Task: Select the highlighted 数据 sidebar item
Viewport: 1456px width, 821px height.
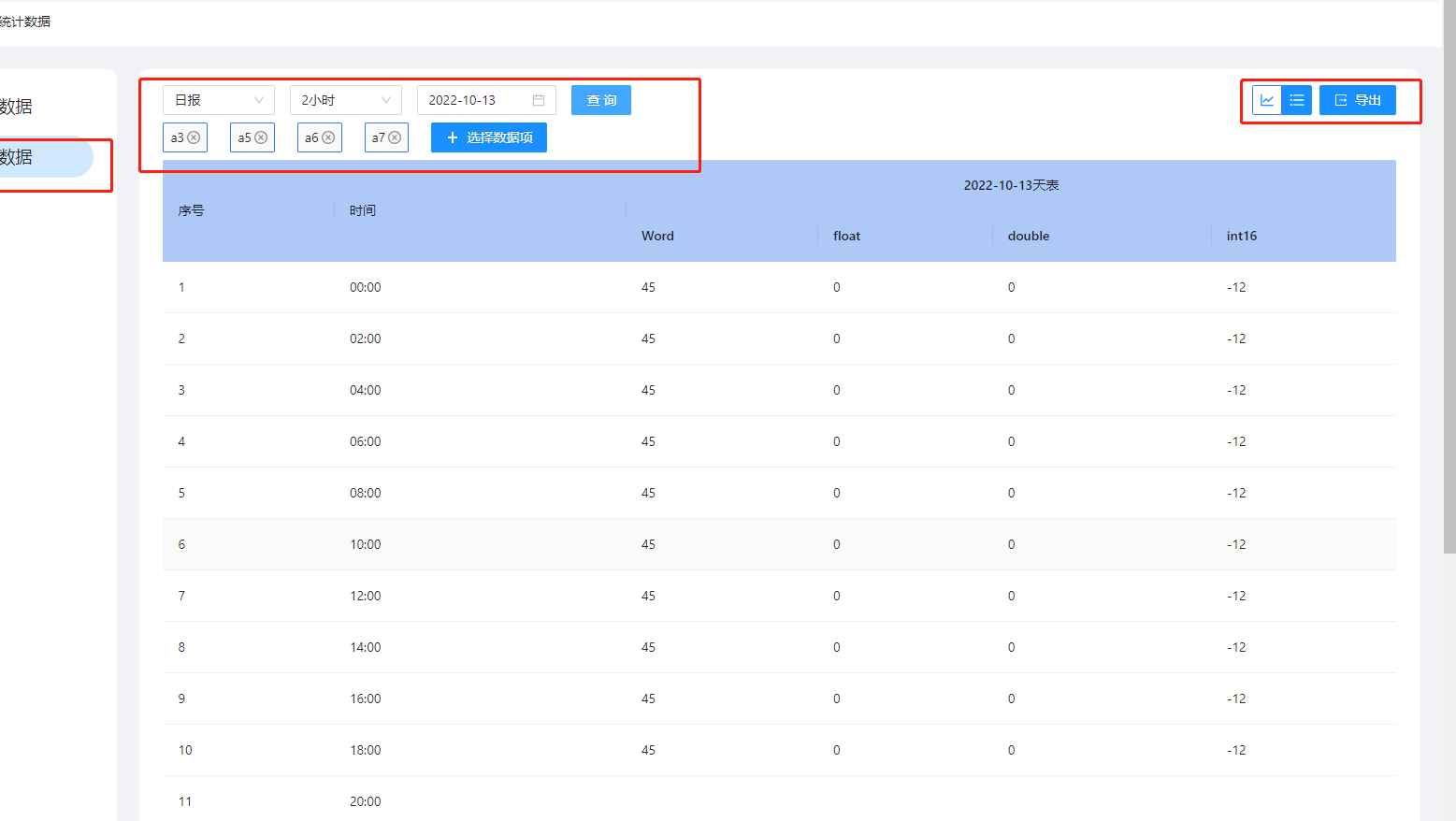Action: pyautogui.click(x=46, y=157)
